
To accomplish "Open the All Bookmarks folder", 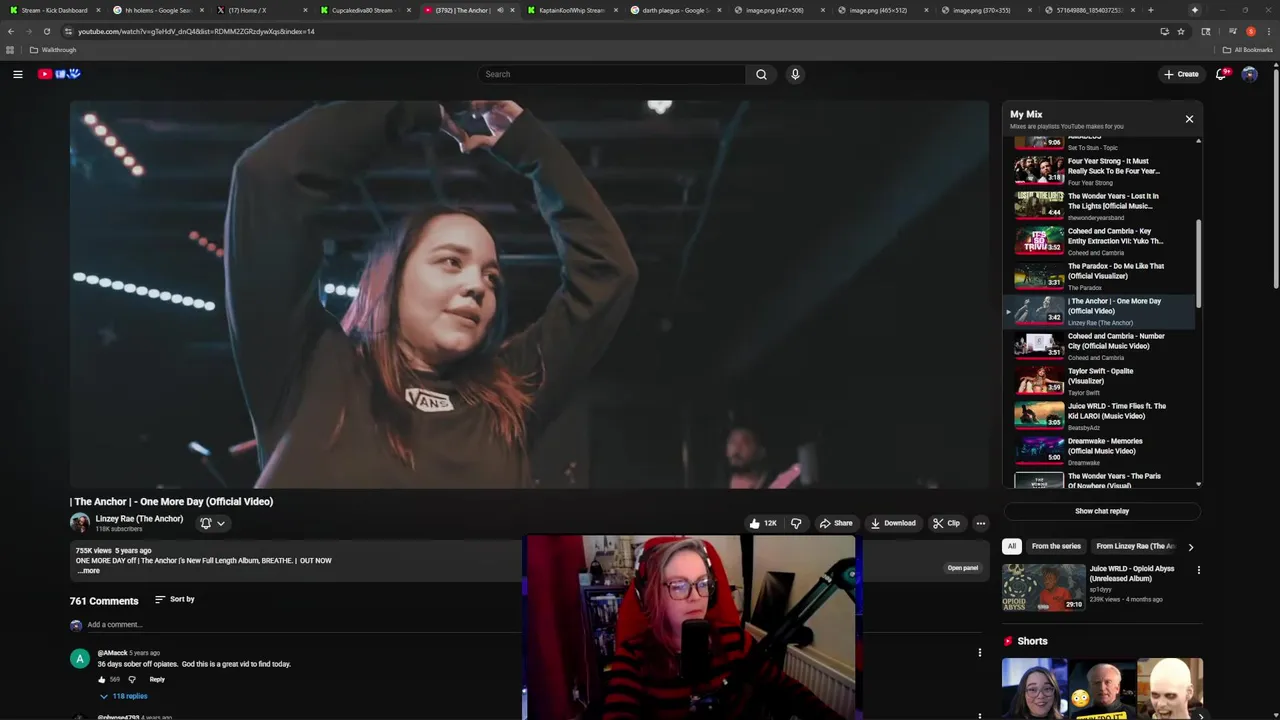I will pos(1247,50).
